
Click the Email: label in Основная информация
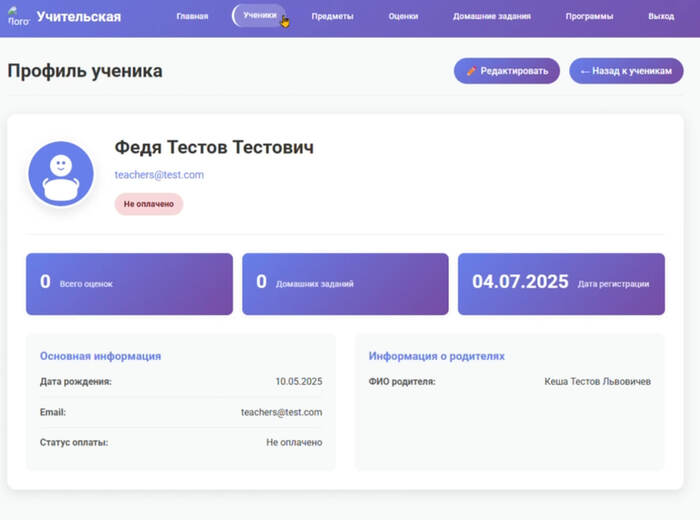[53, 412]
